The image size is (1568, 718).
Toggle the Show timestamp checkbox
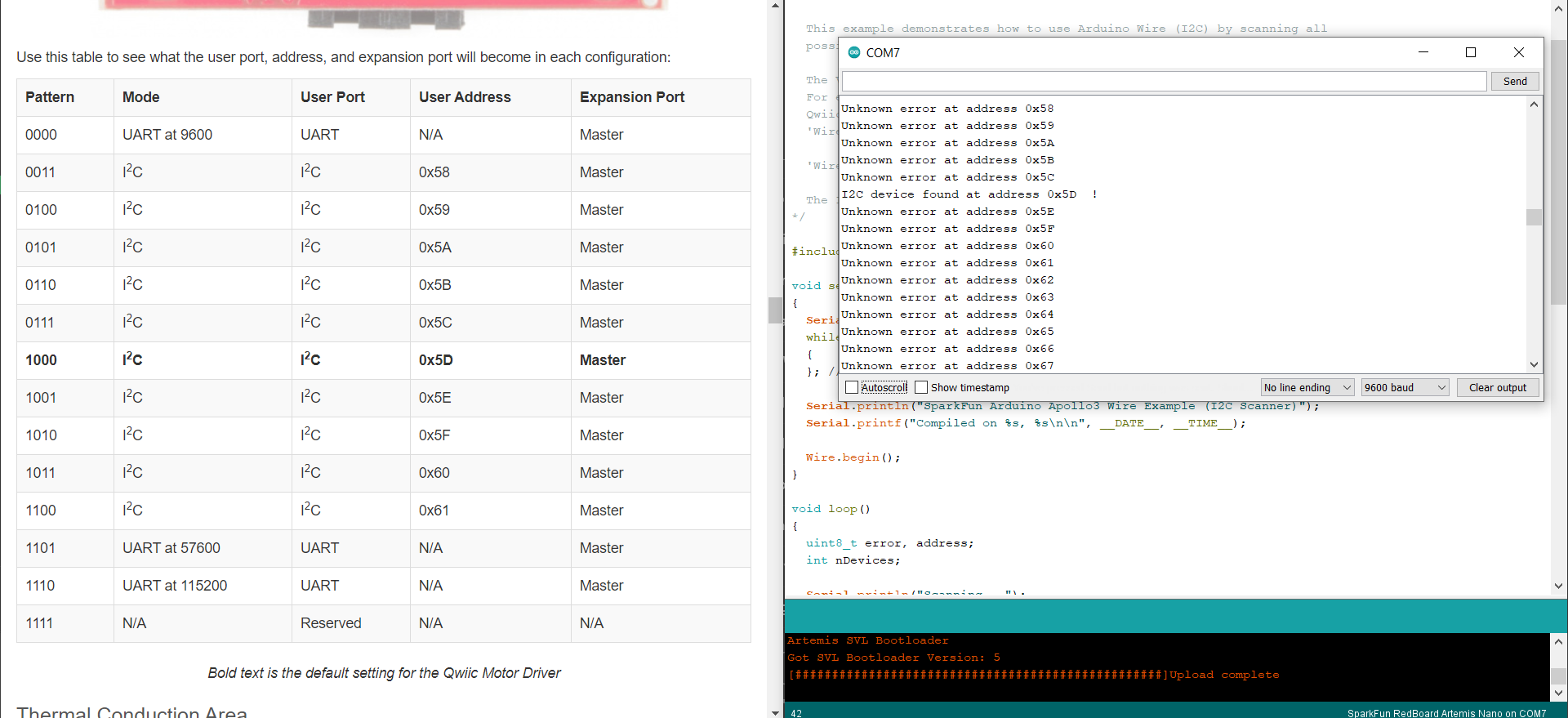coord(921,387)
